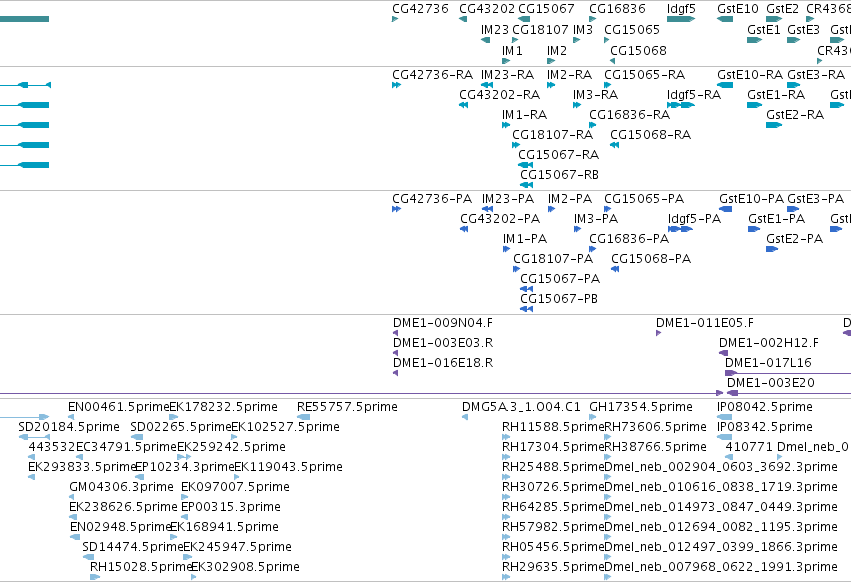Image resolution: width=851 pixels, height=582 pixels.
Task: Select EST SD20184.5prime
Action: (69, 427)
